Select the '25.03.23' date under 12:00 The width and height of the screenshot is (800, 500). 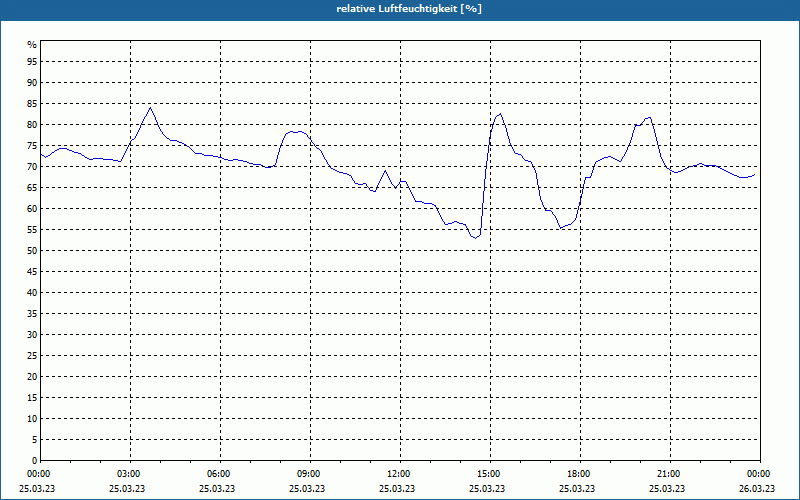(397, 488)
